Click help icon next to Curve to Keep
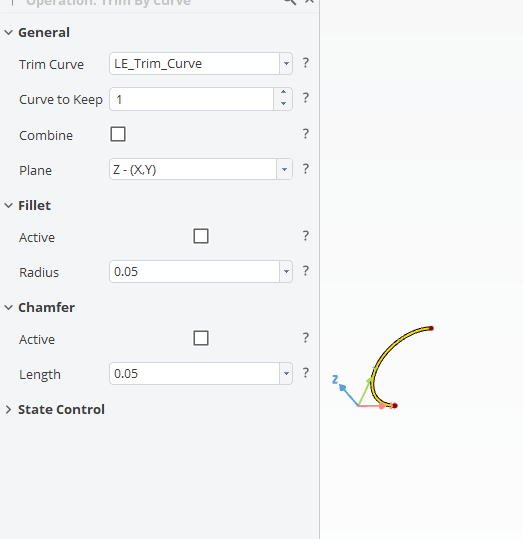Image resolution: width=523 pixels, height=539 pixels. tap(305, 98)
